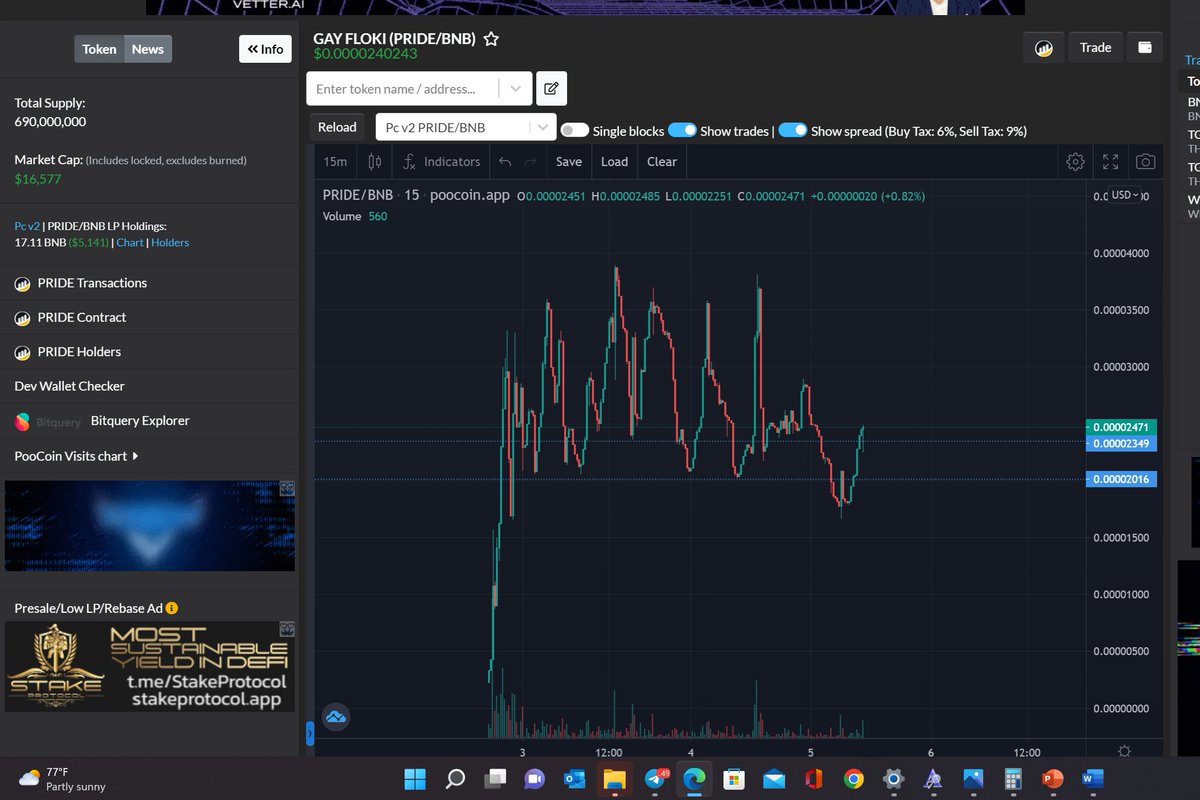This screenshot has height=800, width=1200.
Task: Favorite GAY FLOKI with the star icon
Action: [491, 39]
